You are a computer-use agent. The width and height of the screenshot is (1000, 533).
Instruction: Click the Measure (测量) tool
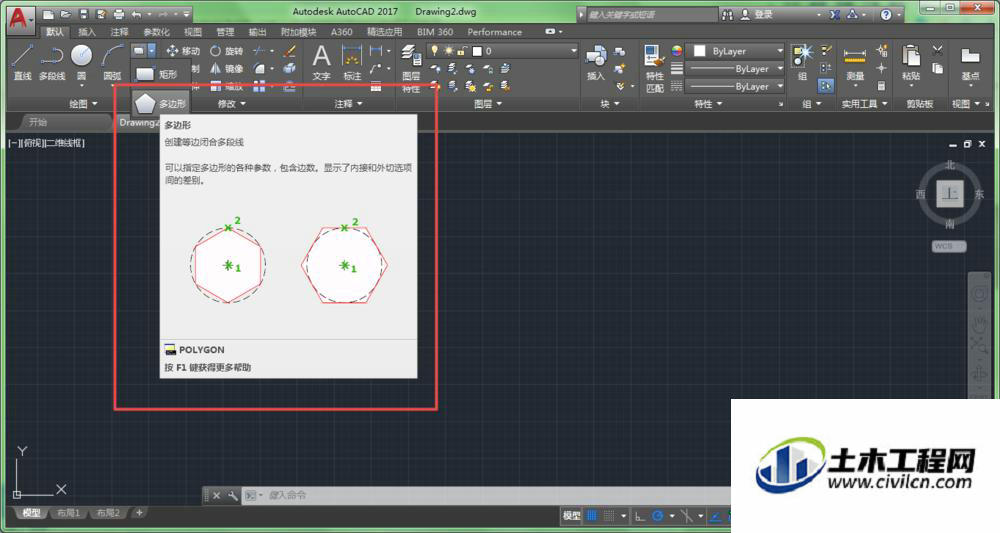click(855, 62)
